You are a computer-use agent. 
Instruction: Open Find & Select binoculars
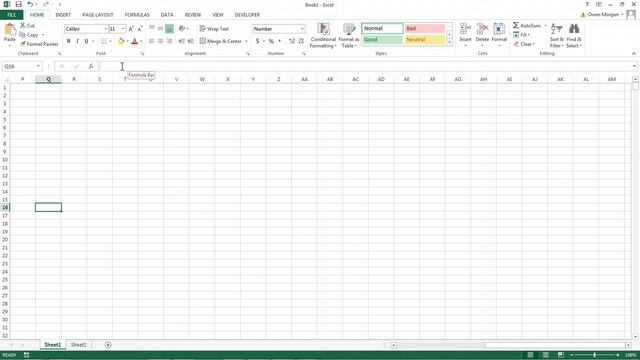[x=574, y=36]
